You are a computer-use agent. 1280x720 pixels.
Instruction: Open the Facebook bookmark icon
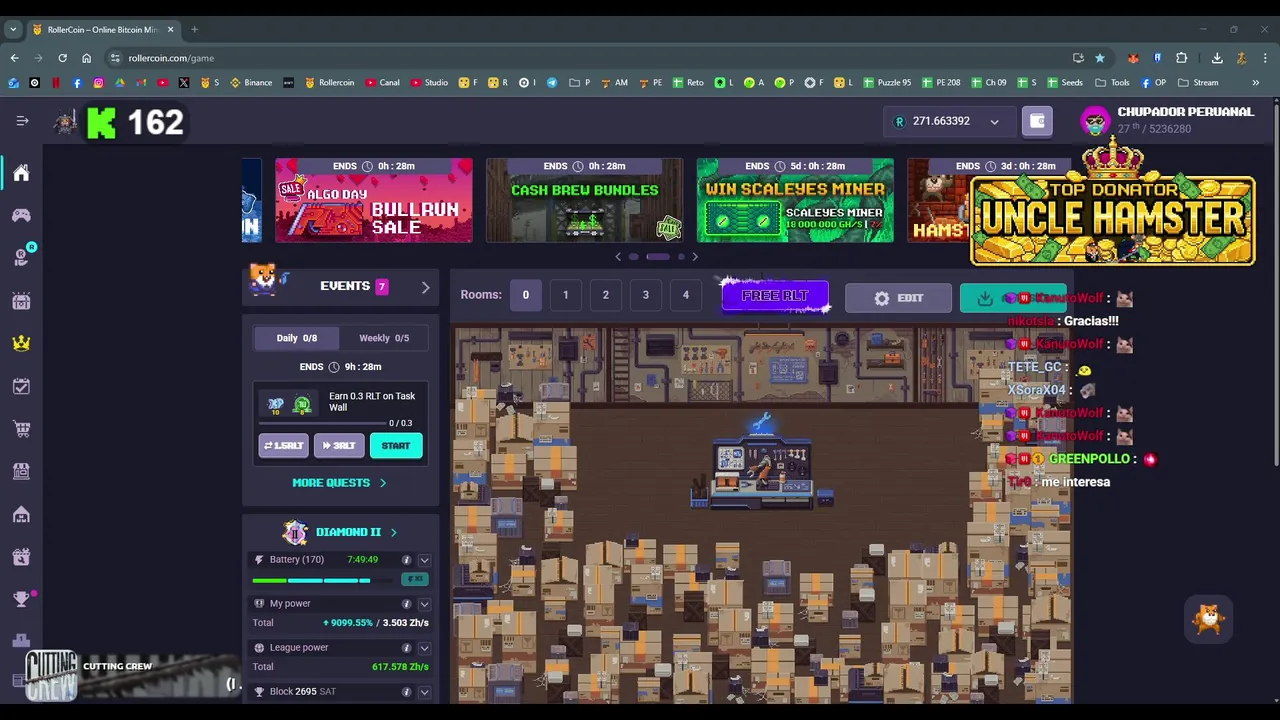pyautogui.click(x=77, y=83)
